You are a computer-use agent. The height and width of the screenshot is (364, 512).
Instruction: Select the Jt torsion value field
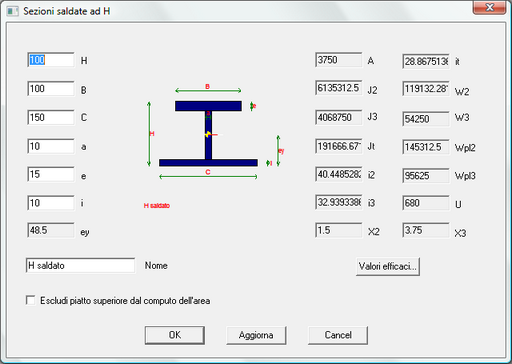click(x=339, y=146)
